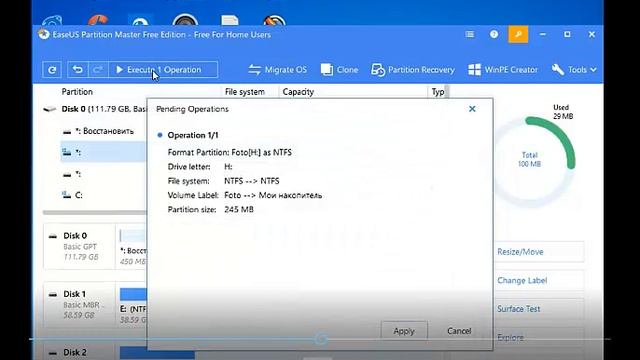640x360 pixels.
Task: Sort by the File system column header
Action: point(245,92)
